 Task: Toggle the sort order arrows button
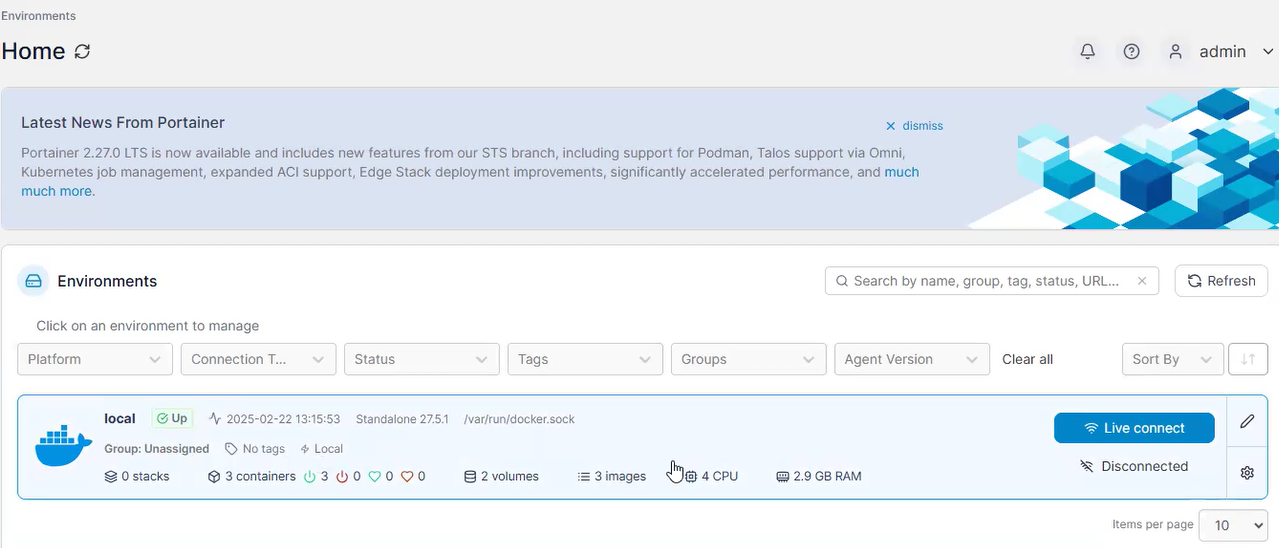pos(1247,359)
